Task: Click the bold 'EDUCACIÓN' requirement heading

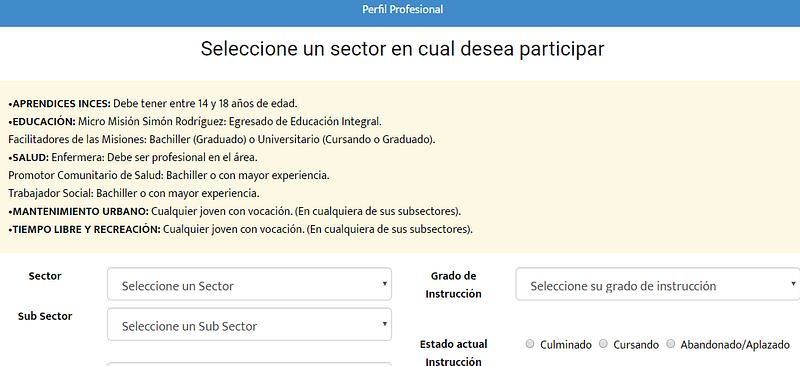Action: point(43,121)
